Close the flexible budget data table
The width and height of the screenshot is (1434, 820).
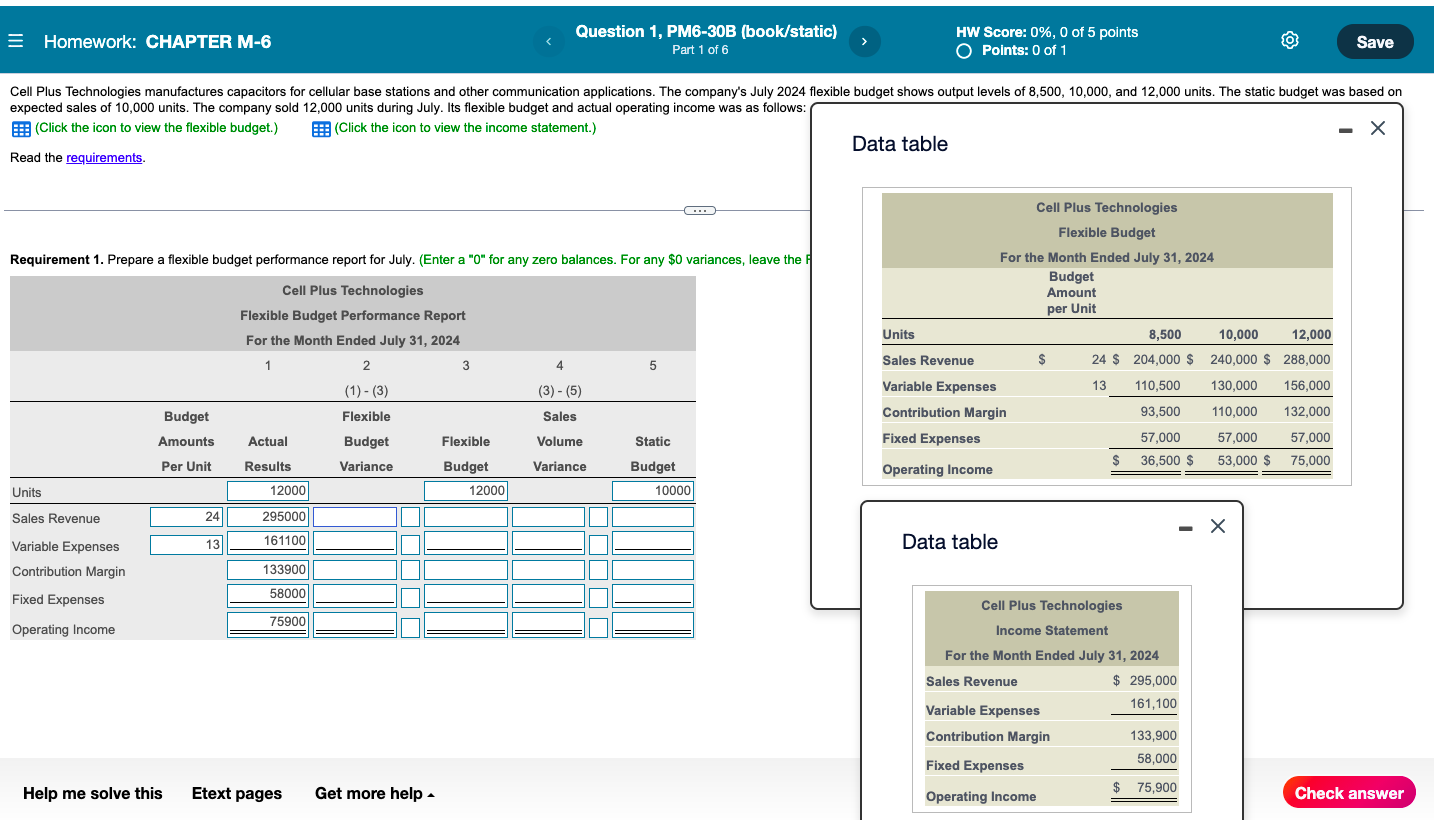click(x=1378, y=128)
